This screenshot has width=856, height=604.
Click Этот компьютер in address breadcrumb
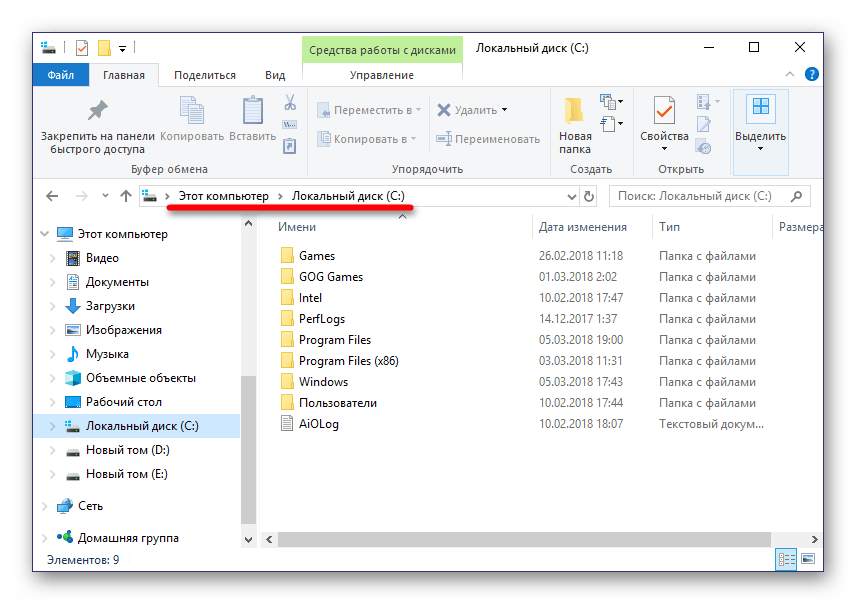pos(224,196)
